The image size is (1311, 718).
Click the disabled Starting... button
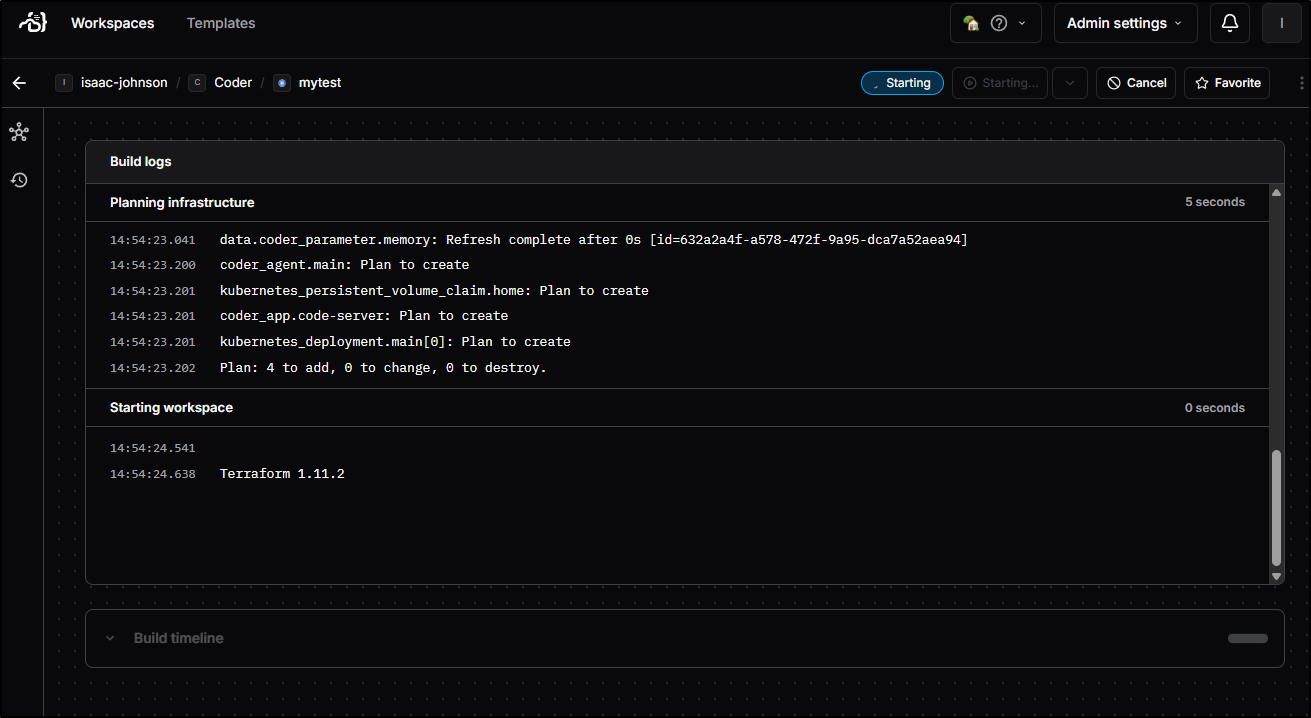coord(1001,83)
